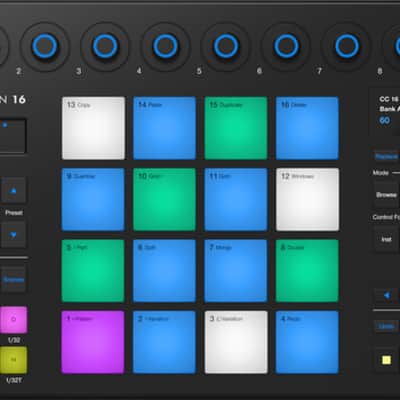Tap green pad number 5
Image resolution: width=400 pixels, height=400 pixels.
pyautogui.click(x=93, y=271)
